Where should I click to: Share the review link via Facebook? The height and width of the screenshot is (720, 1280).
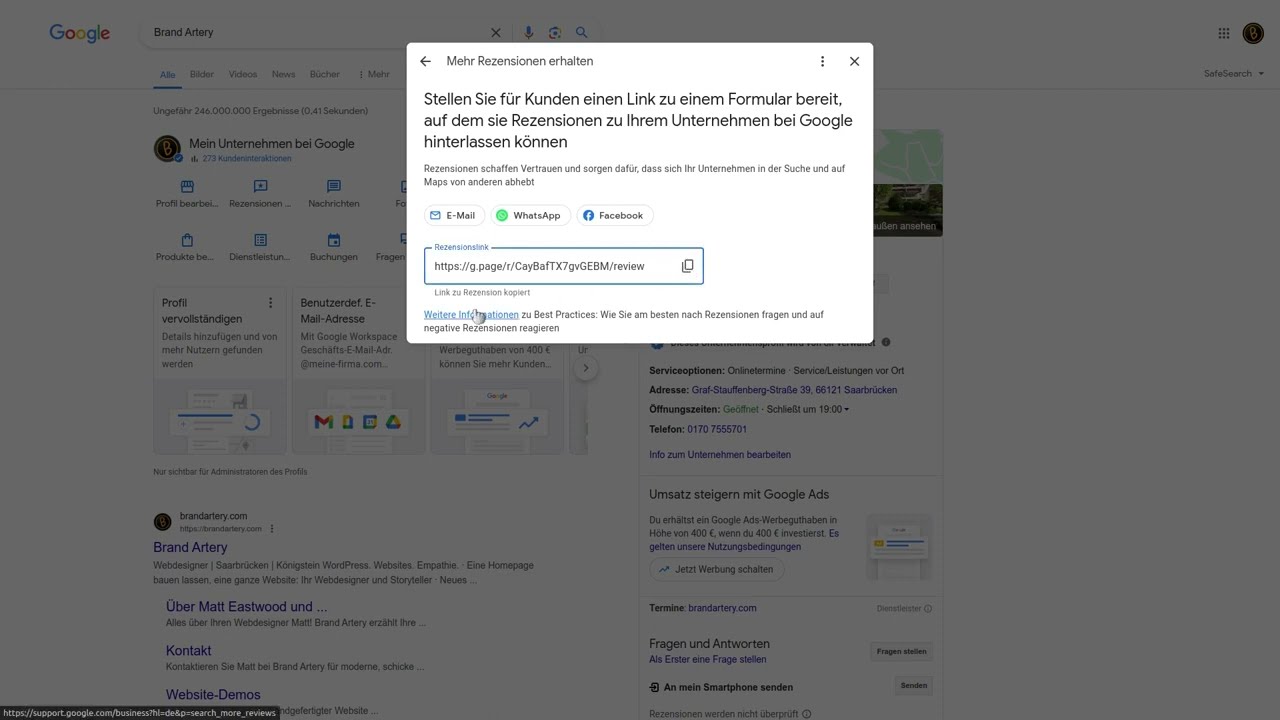coord(614,215)
